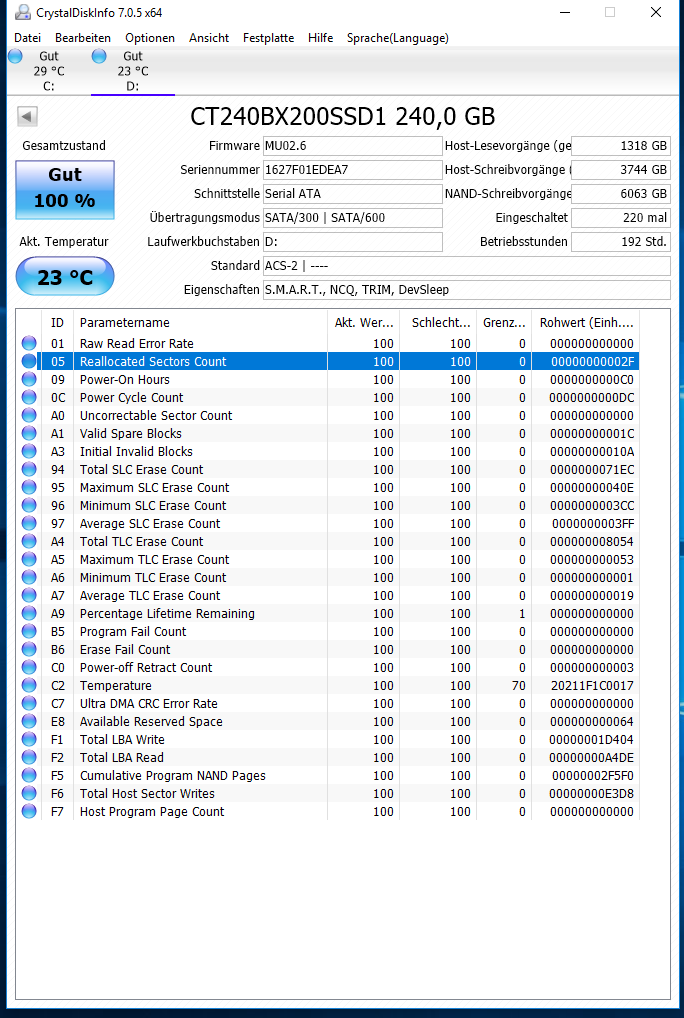
Task: Click the previous disk arrow button
Action: coord(27,117)
